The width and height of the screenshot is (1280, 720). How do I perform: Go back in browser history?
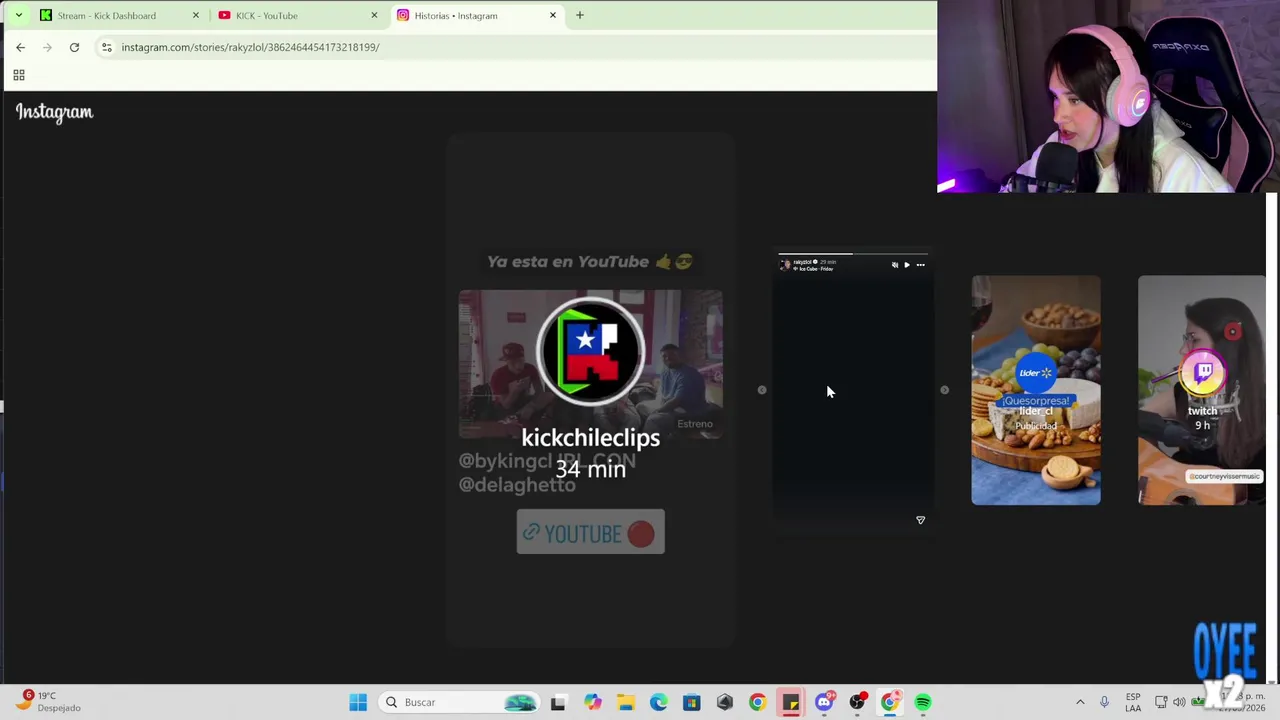20,47
